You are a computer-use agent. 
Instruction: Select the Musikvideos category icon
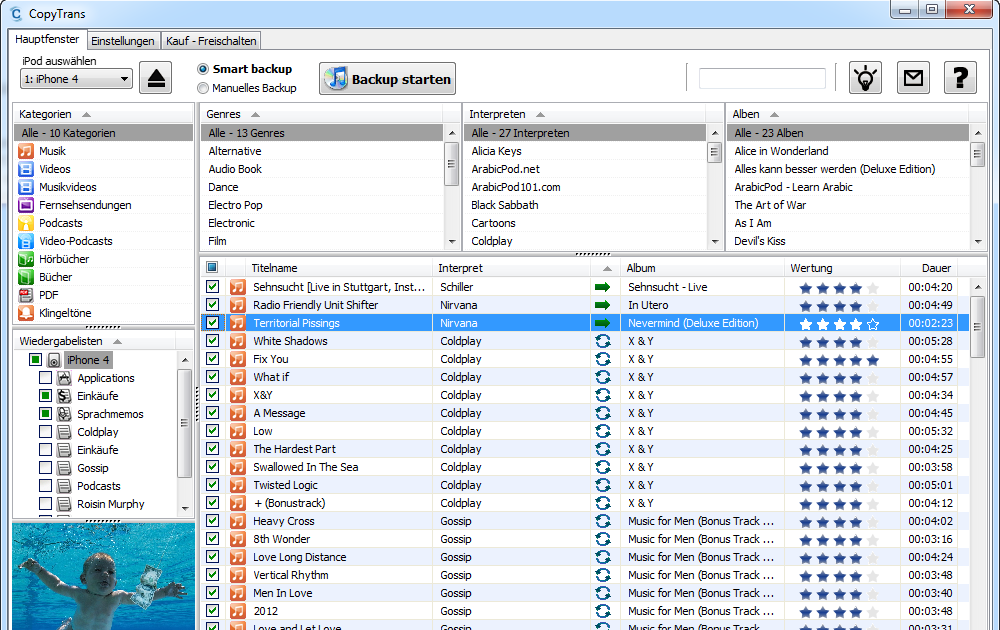pos(26,187)
